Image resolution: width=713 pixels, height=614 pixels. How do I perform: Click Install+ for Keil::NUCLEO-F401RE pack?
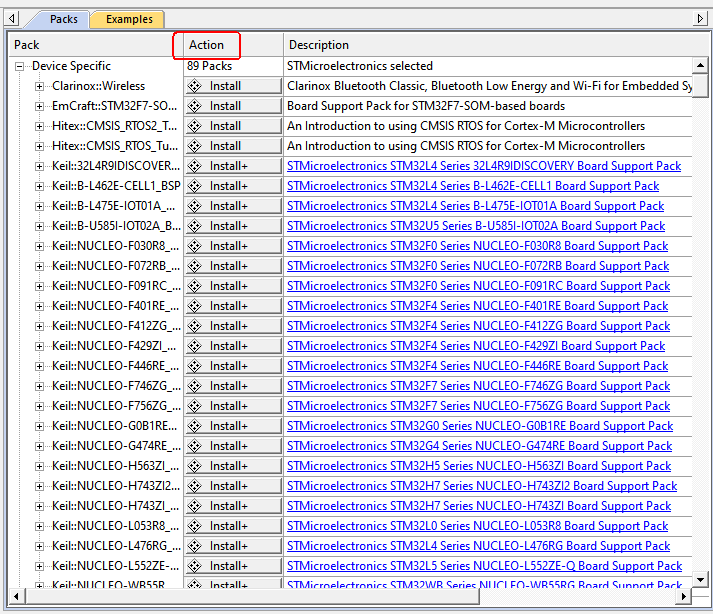click(x=234, y=306)
